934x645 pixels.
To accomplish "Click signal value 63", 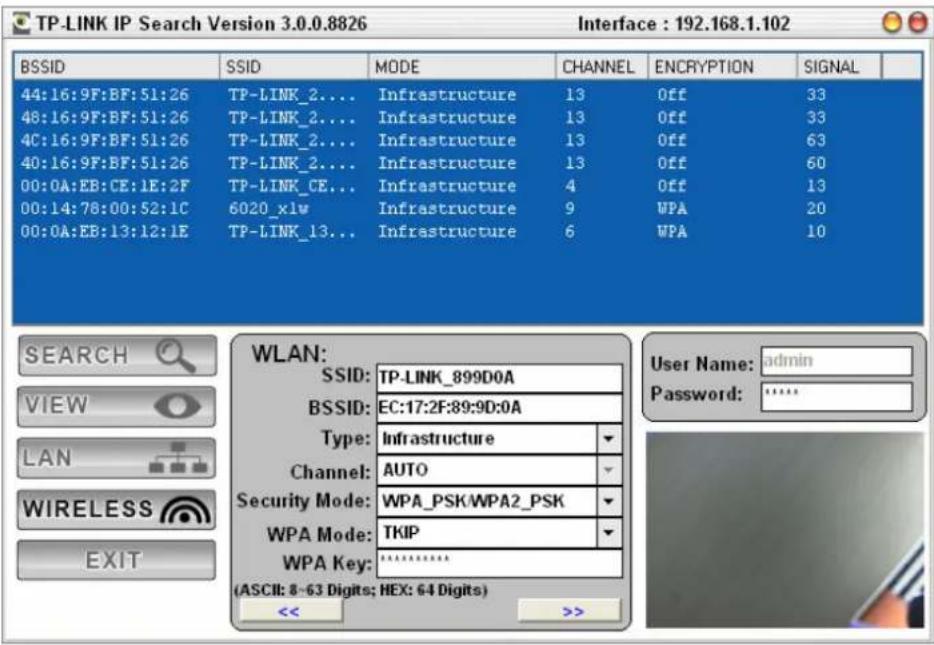I will pos(816,140).
